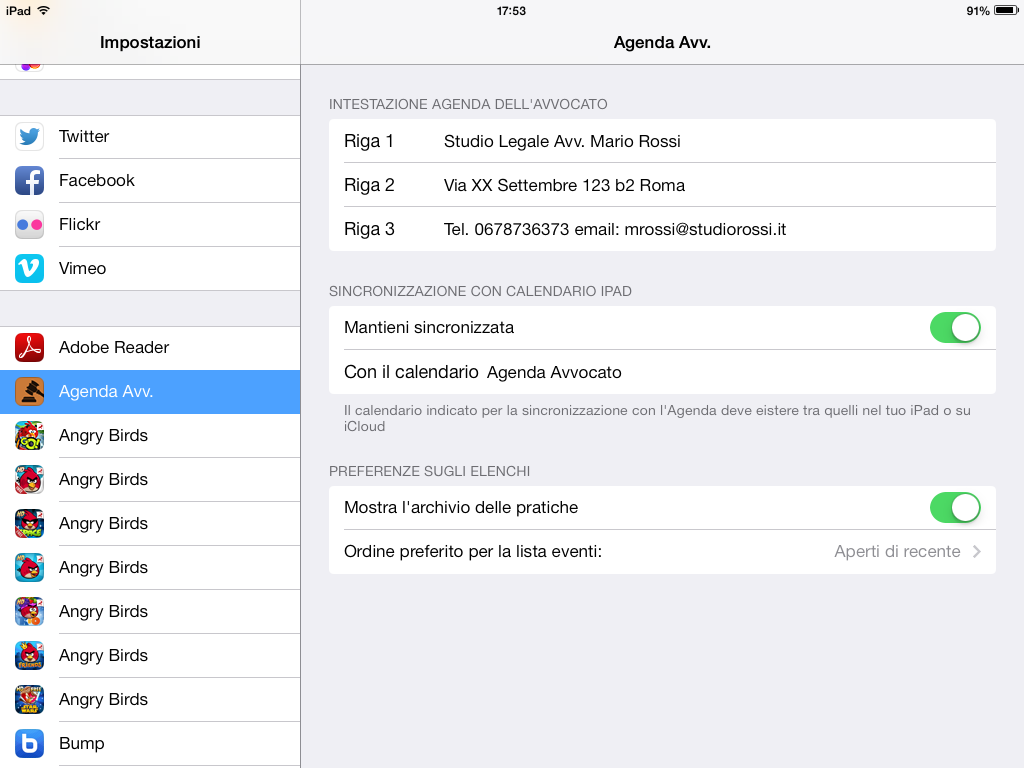Tap the Twitter bird icon
This screenshot has height=768, width=1024.
(29, 137)
